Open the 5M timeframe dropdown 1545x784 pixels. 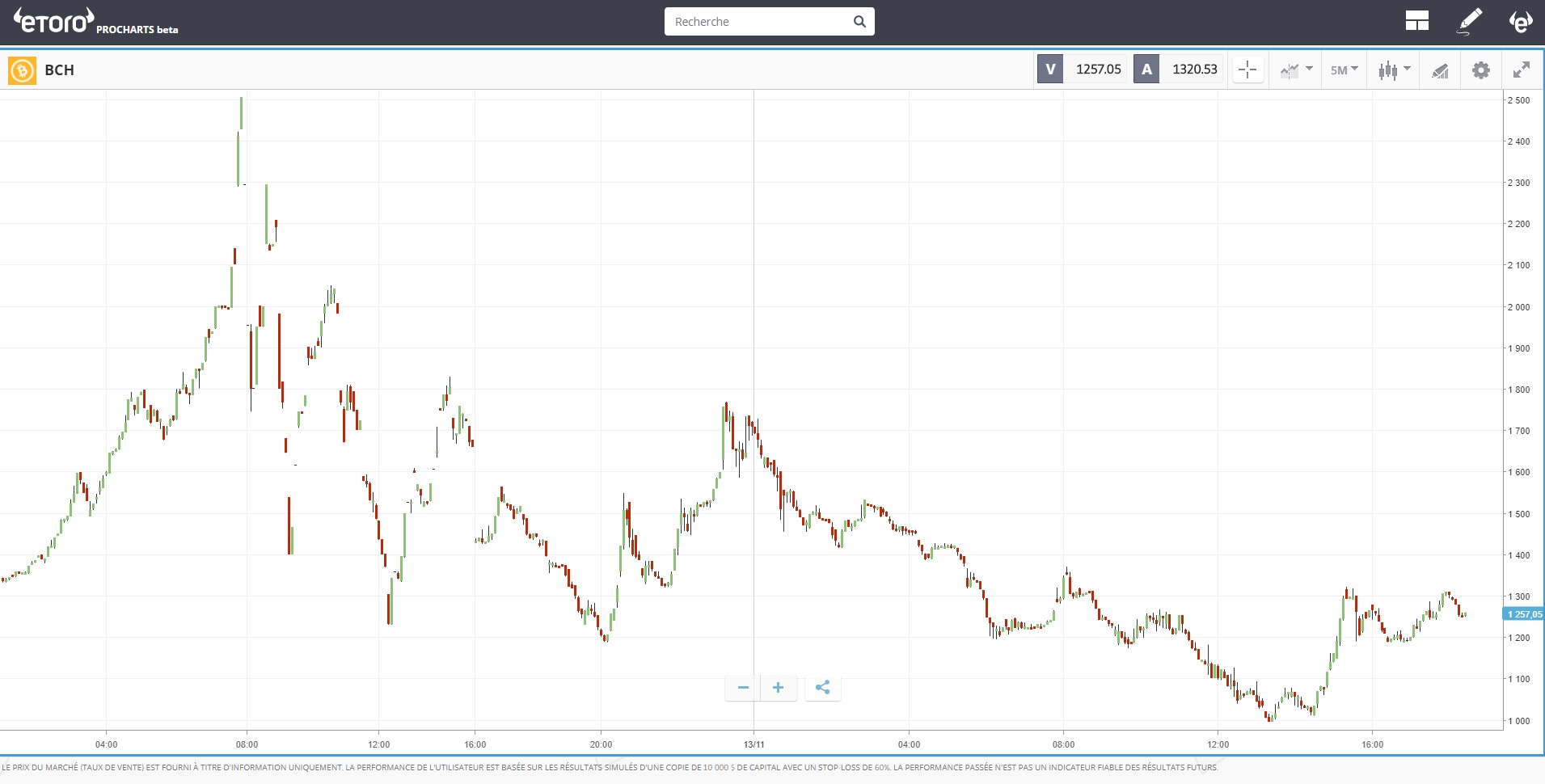tap(1344, 70)
